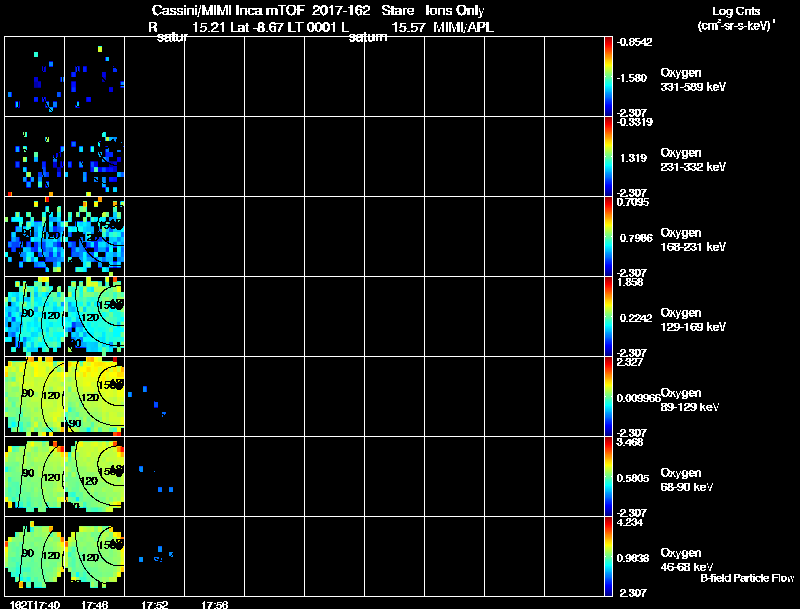Click the Oxygen 89-129 keV image at 17:40

(35, 396)
